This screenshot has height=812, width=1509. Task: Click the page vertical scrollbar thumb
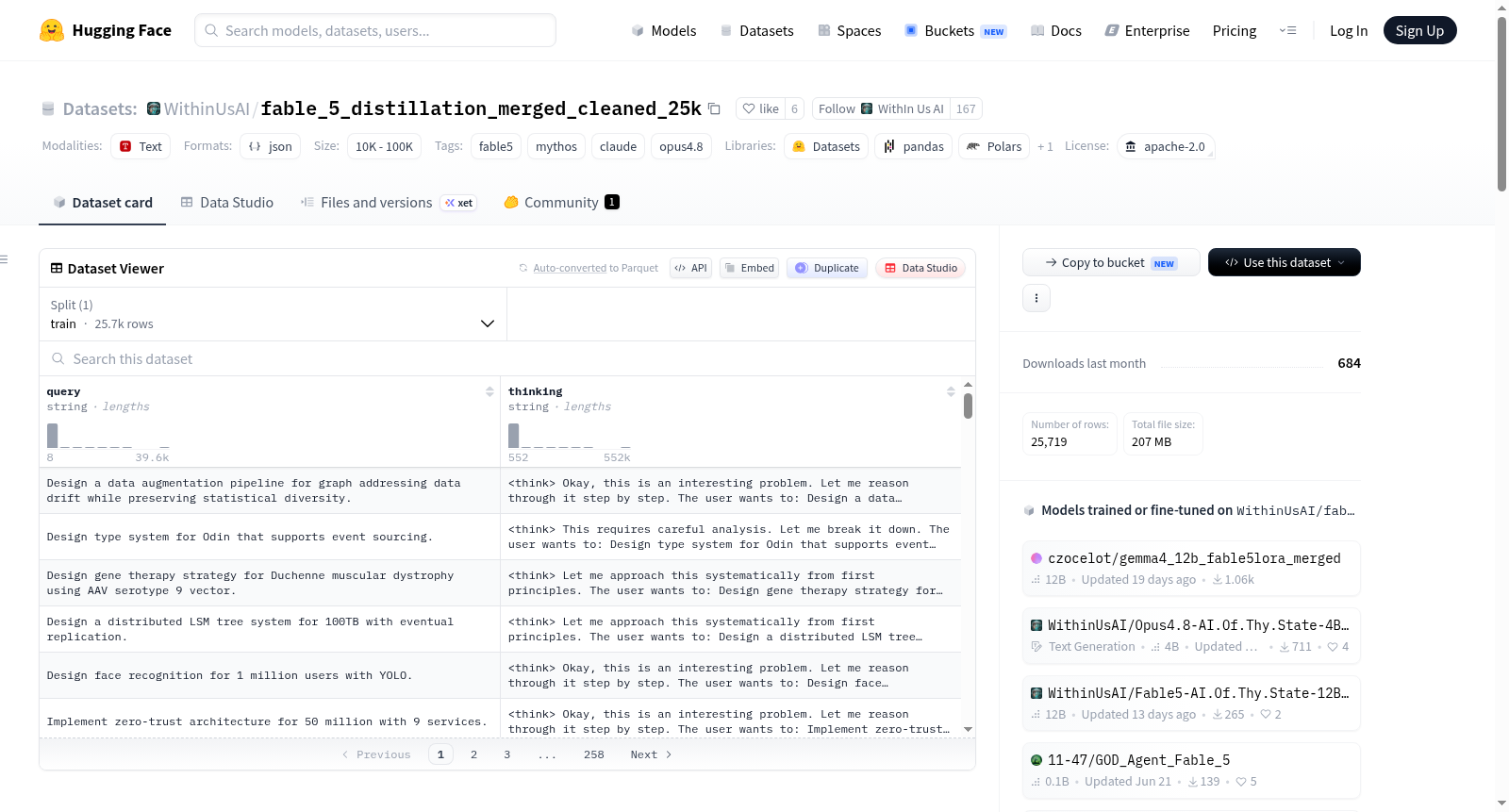pyautogui.click(x=1501, y=104)
